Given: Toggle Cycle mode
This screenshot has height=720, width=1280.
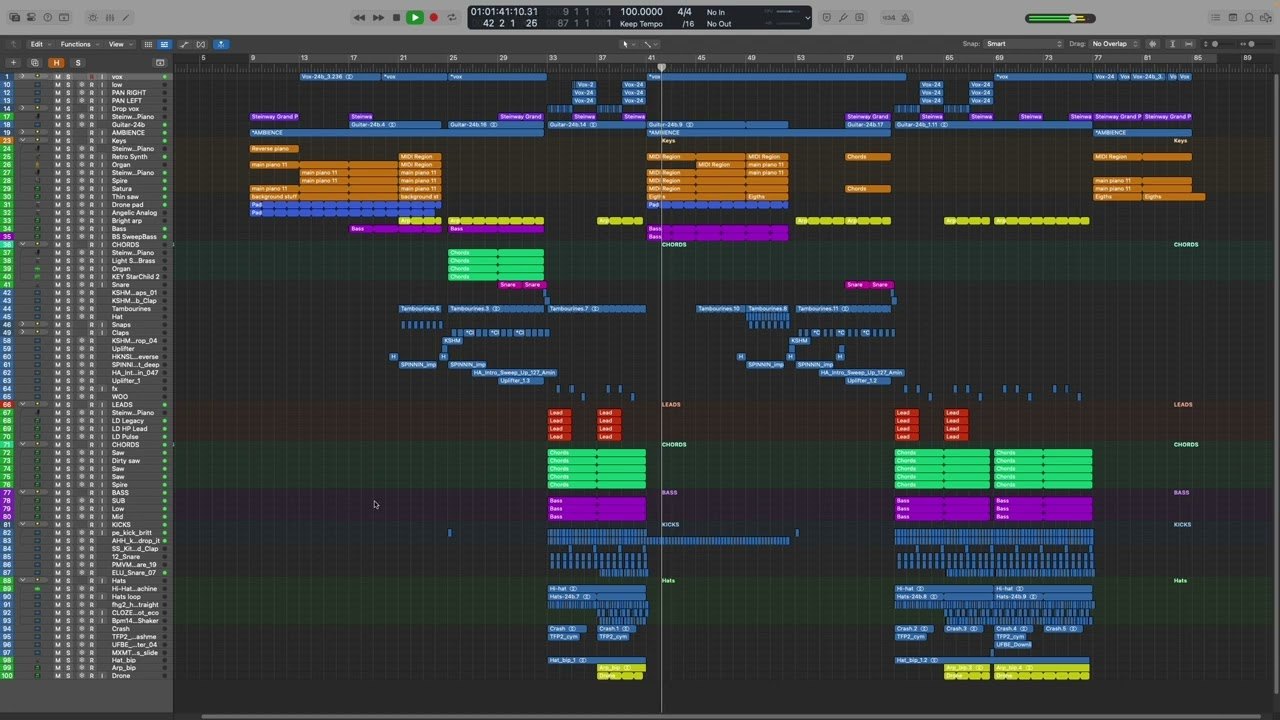Looking at the screenshot, I should [452, 17].
